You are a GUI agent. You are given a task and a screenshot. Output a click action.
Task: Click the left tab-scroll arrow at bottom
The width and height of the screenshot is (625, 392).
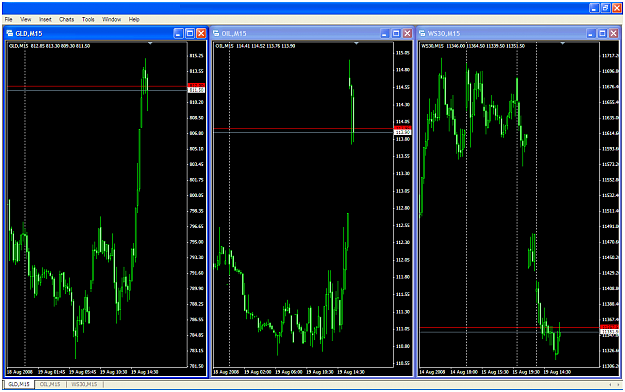pos(610,384)
